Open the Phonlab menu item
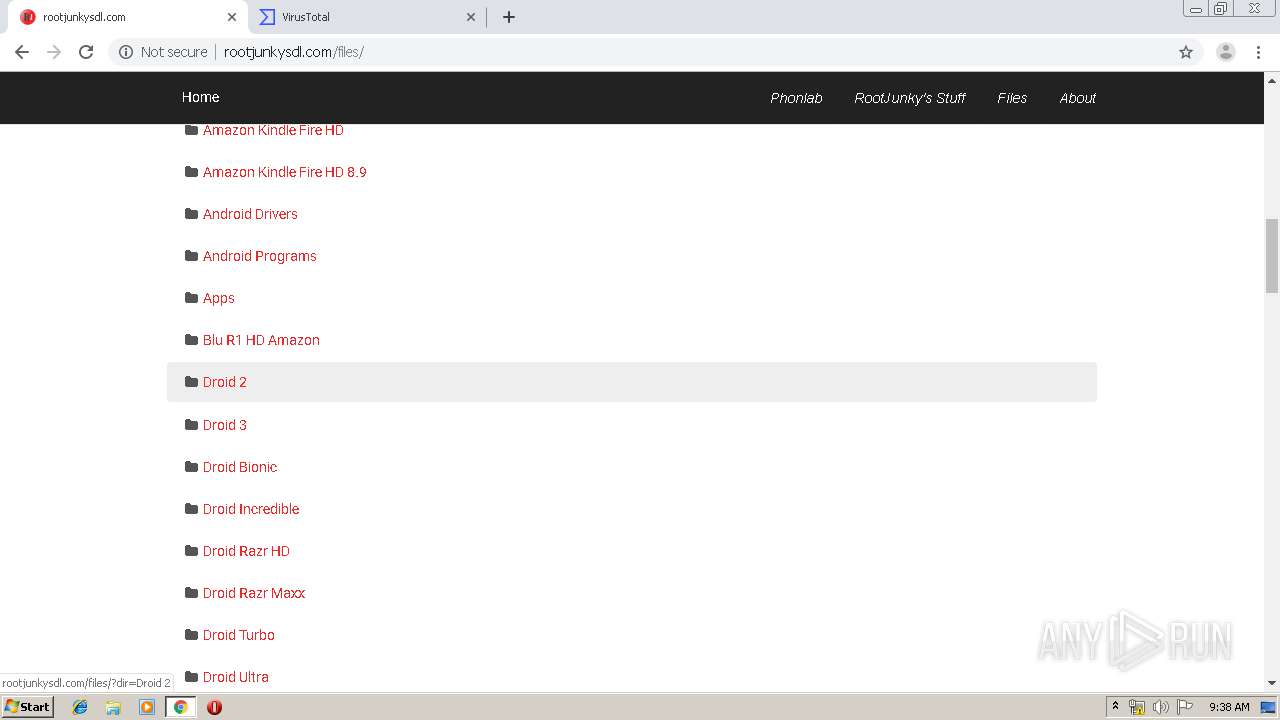 coord(796,98)
